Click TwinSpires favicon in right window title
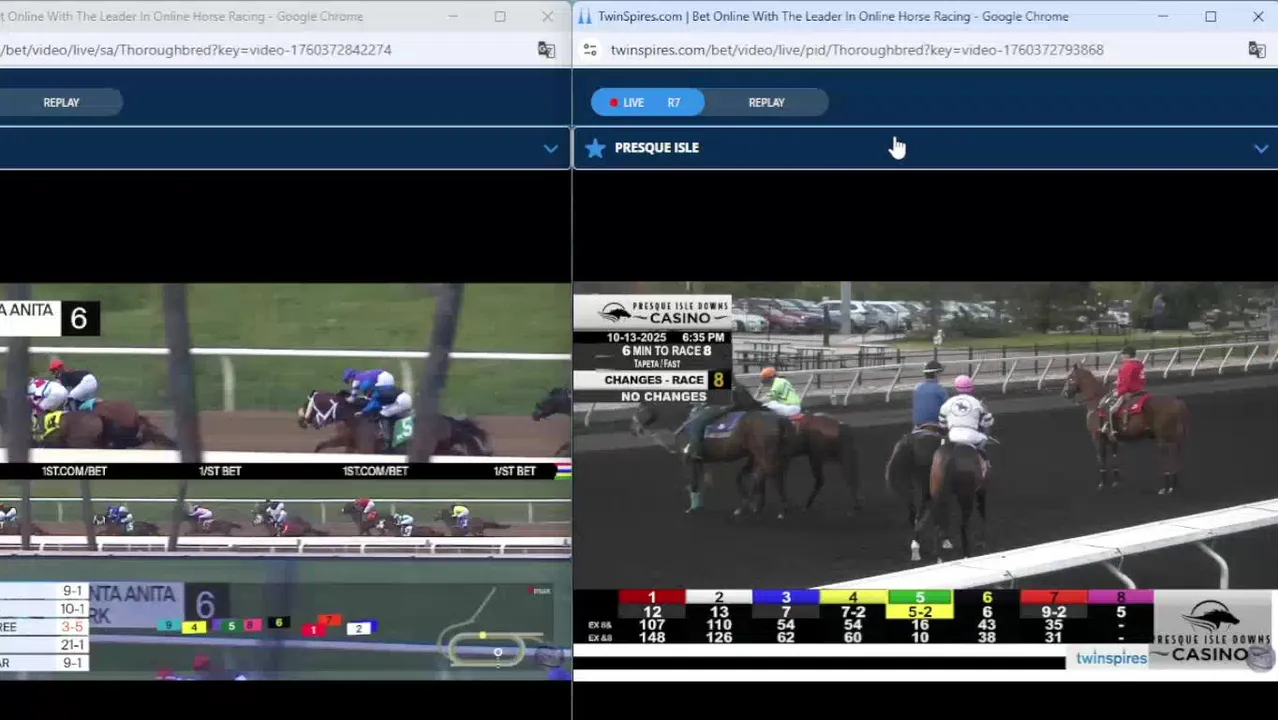Image resolution: width=1278 pixels, height=720 pixels. point(586,16)
